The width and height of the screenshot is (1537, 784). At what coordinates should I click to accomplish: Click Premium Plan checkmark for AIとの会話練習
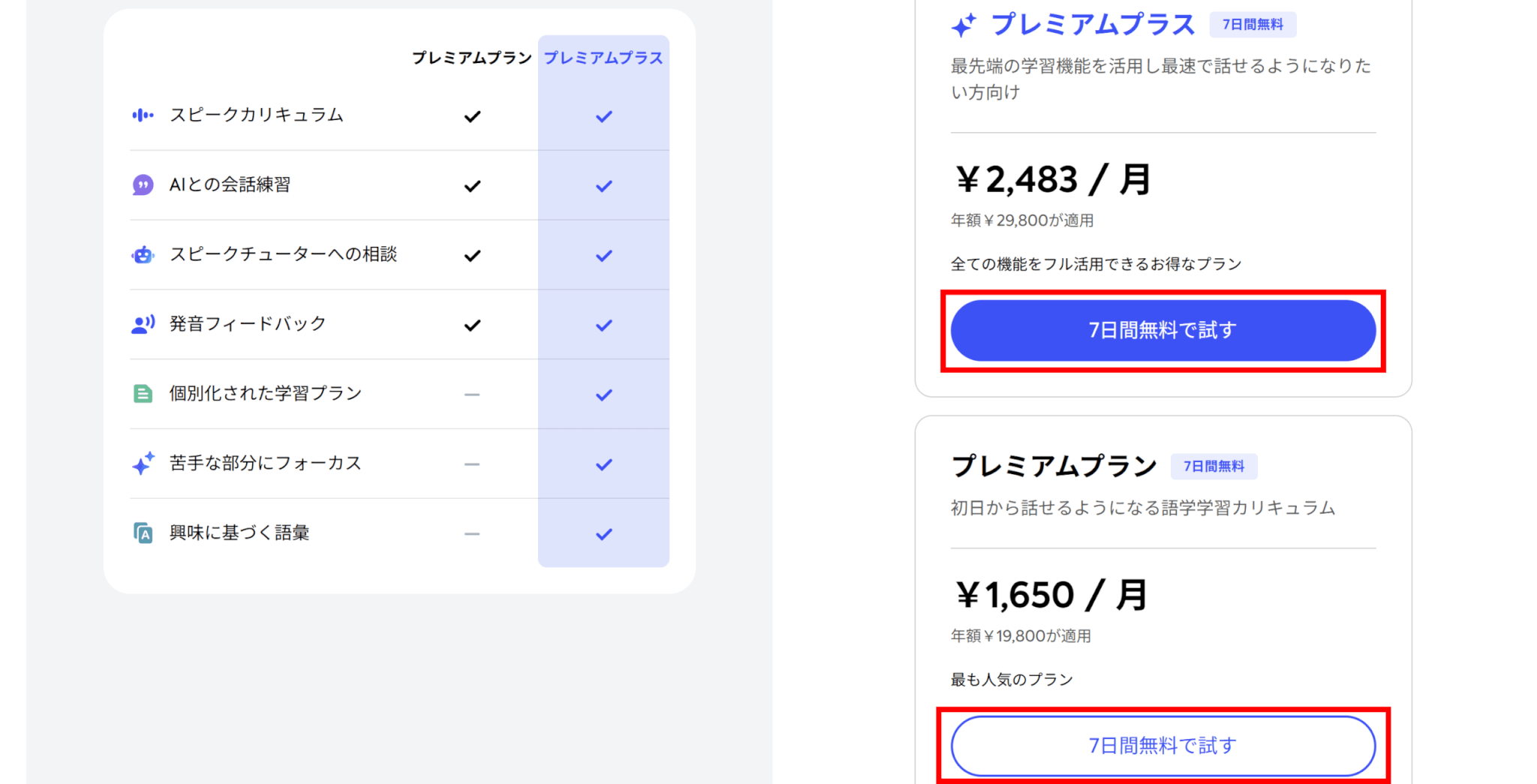point(472,186)
